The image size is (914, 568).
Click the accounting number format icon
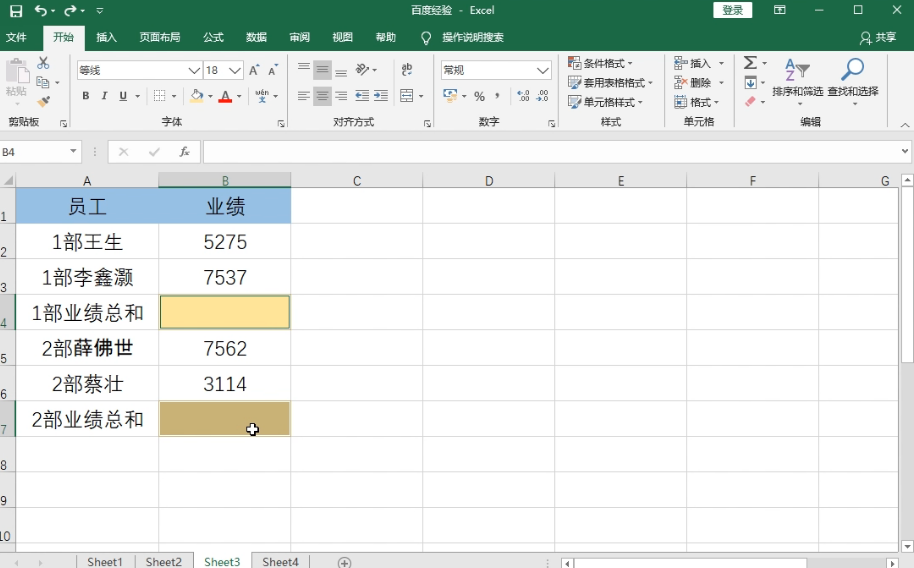(x=450, y=96)
